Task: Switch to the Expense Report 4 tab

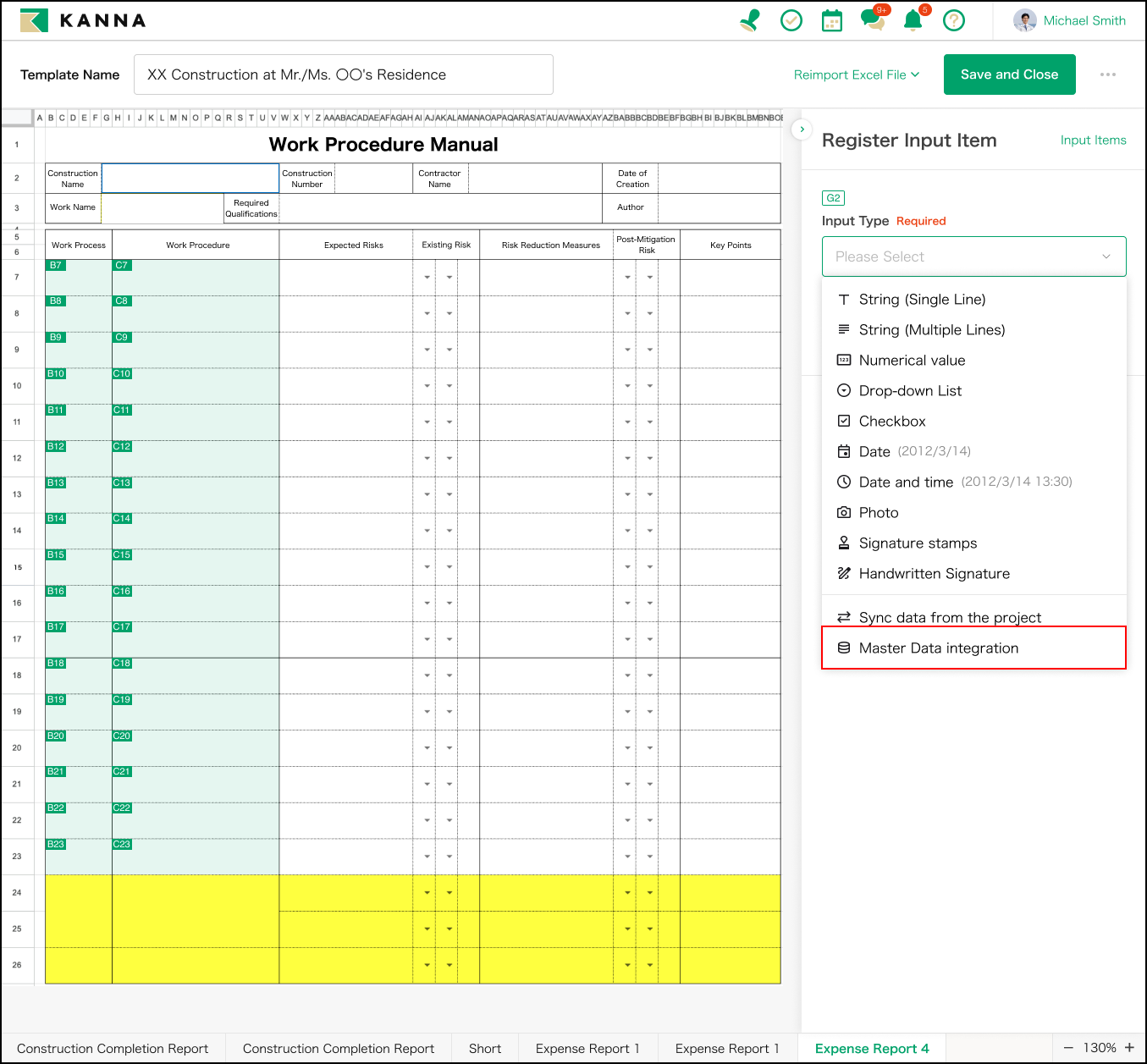Action: [x=872, y=1049]
